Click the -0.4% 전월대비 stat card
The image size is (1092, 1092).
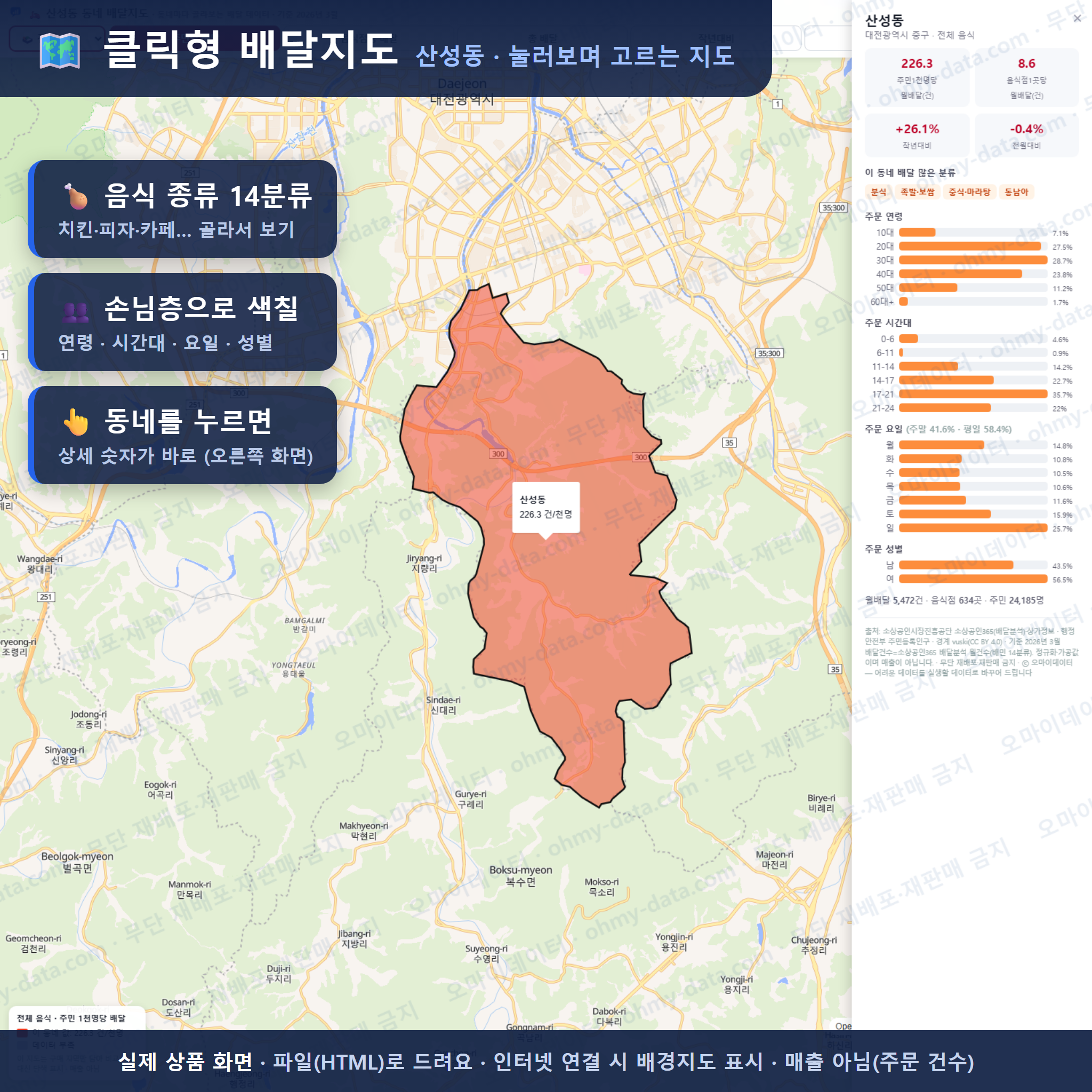click(1026, 135)
